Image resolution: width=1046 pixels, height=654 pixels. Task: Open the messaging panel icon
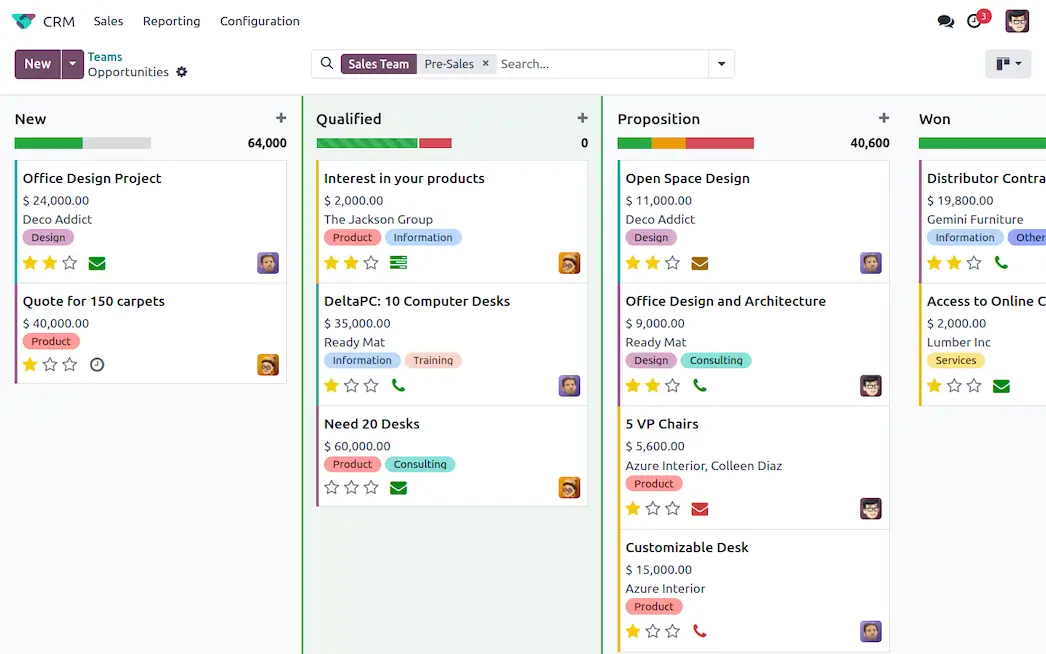tap(945, 20)
